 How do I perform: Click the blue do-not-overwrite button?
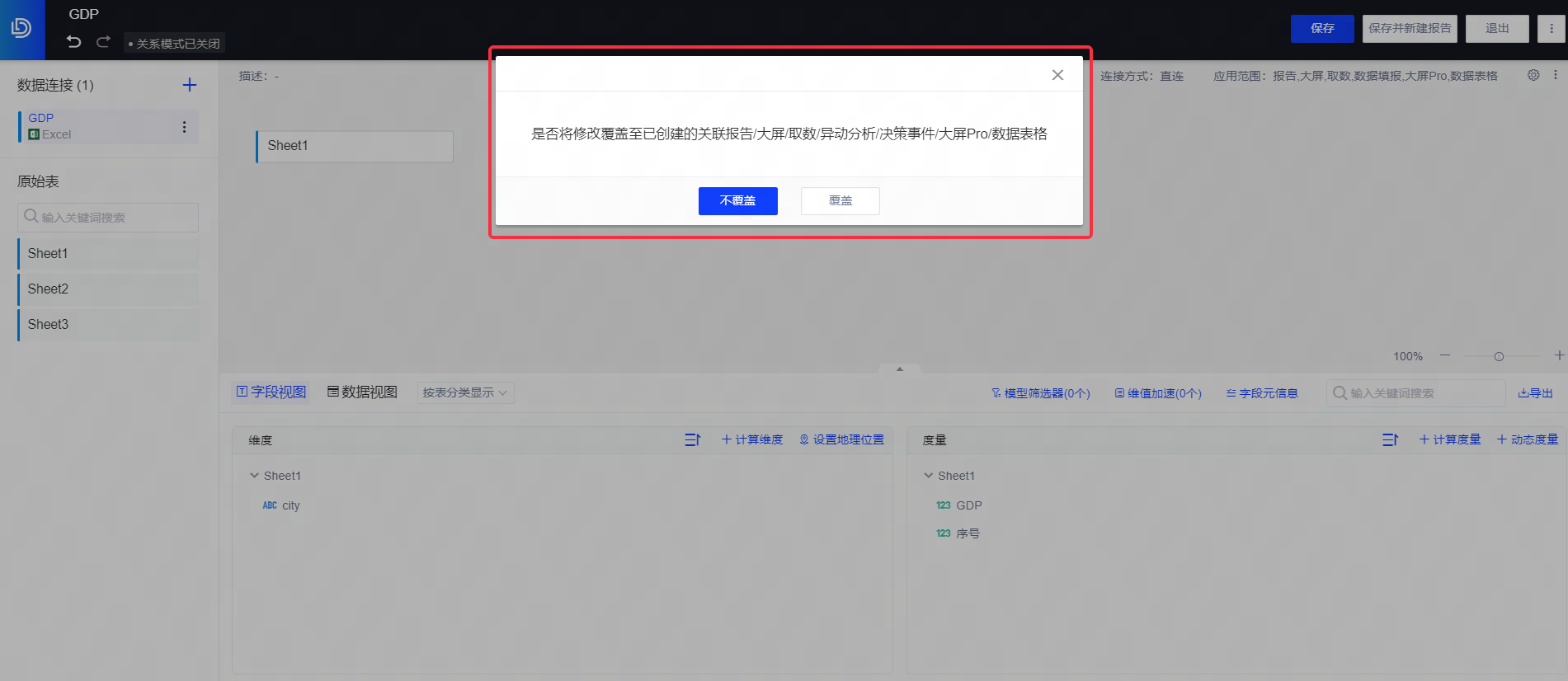[x=737, y=201]
